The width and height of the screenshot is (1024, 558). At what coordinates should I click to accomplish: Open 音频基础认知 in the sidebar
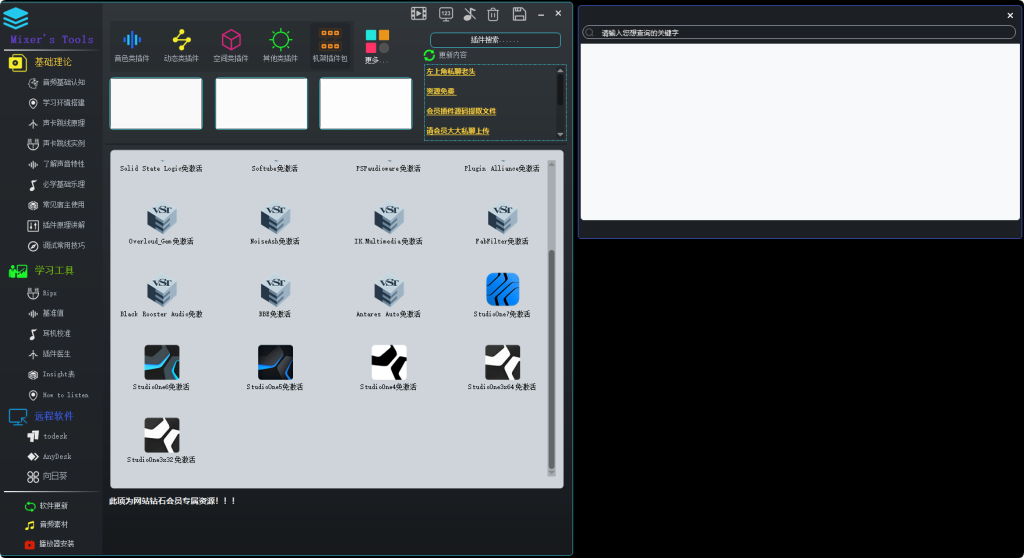(56, 83)
